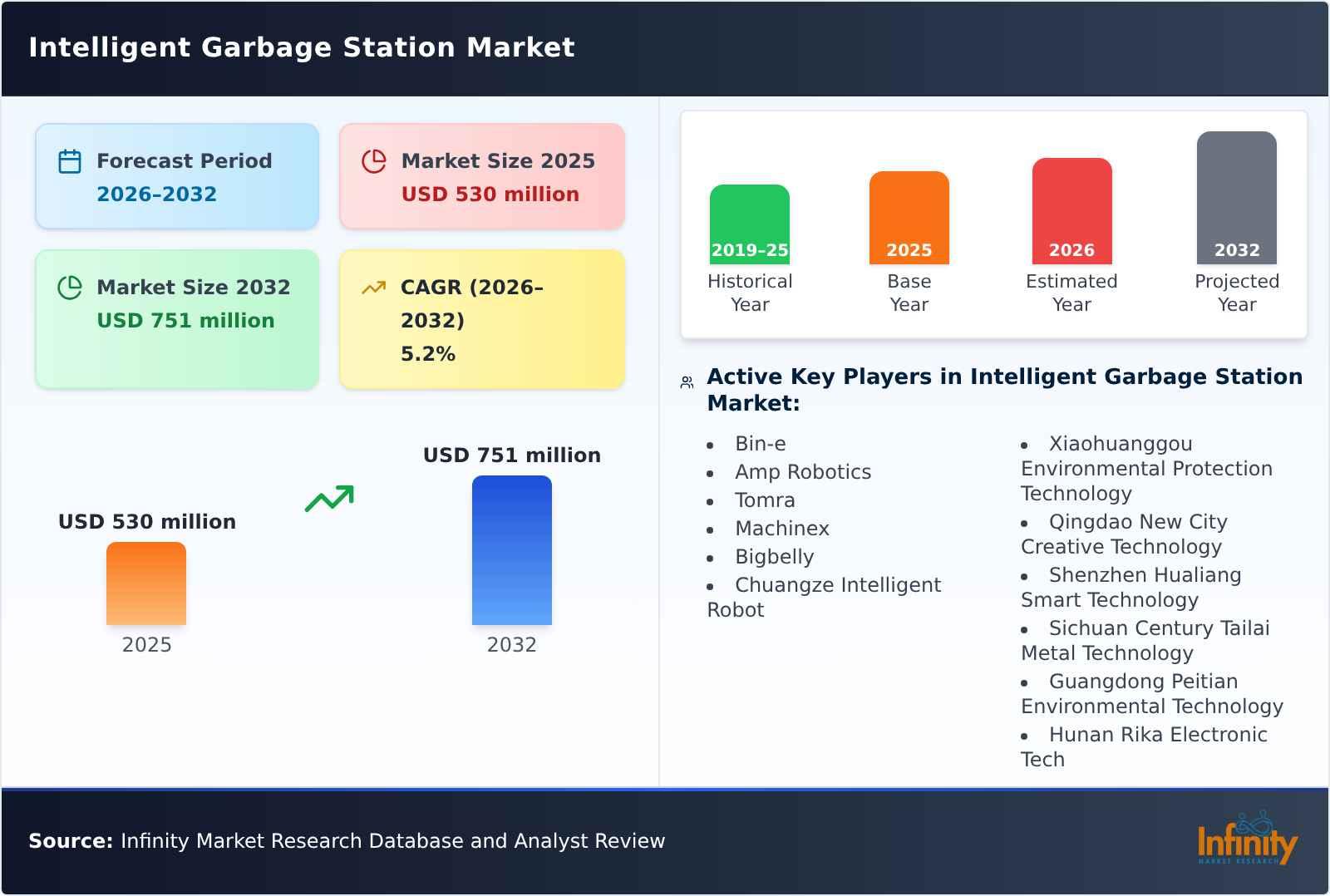Switch to the Market Size 2025 card
This screenshot has width=1330, height=896.
click(480, 175)
